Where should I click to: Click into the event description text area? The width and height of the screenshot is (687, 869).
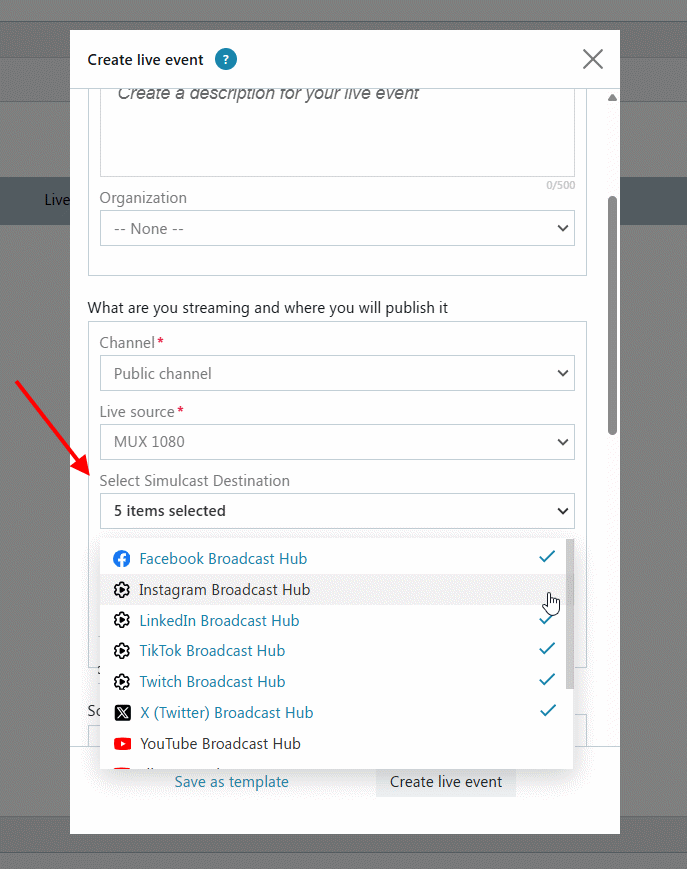point(337,133)
